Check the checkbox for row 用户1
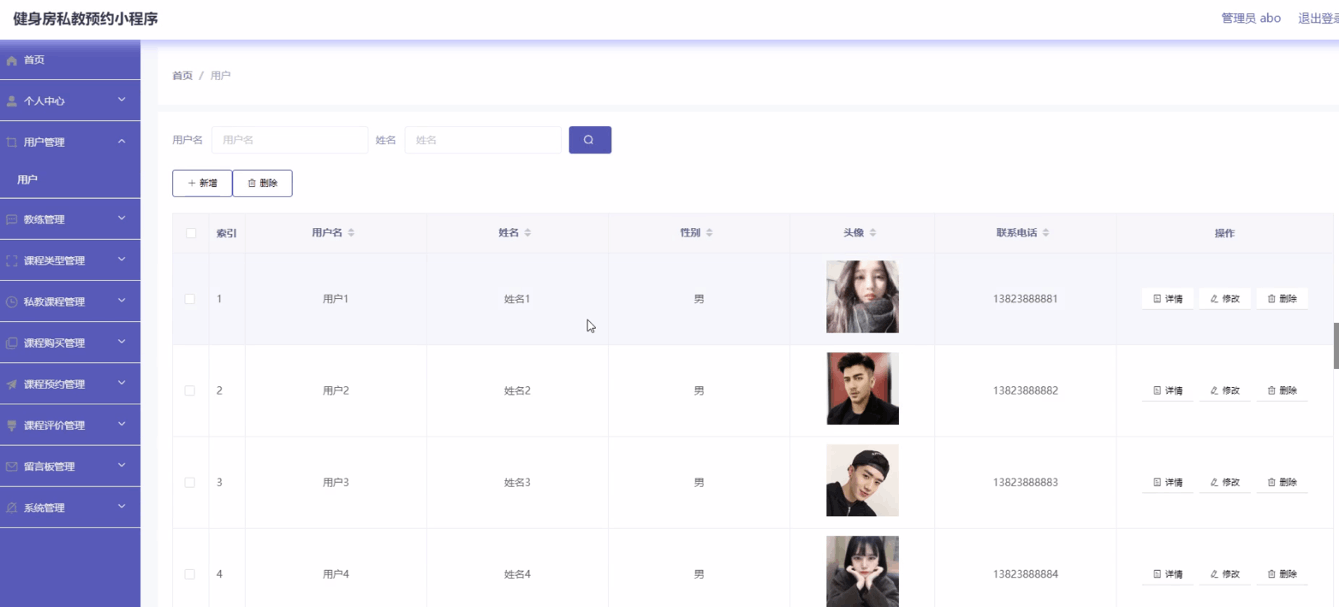This screenshot has height=607, width=1339. [x=190, y=299]
